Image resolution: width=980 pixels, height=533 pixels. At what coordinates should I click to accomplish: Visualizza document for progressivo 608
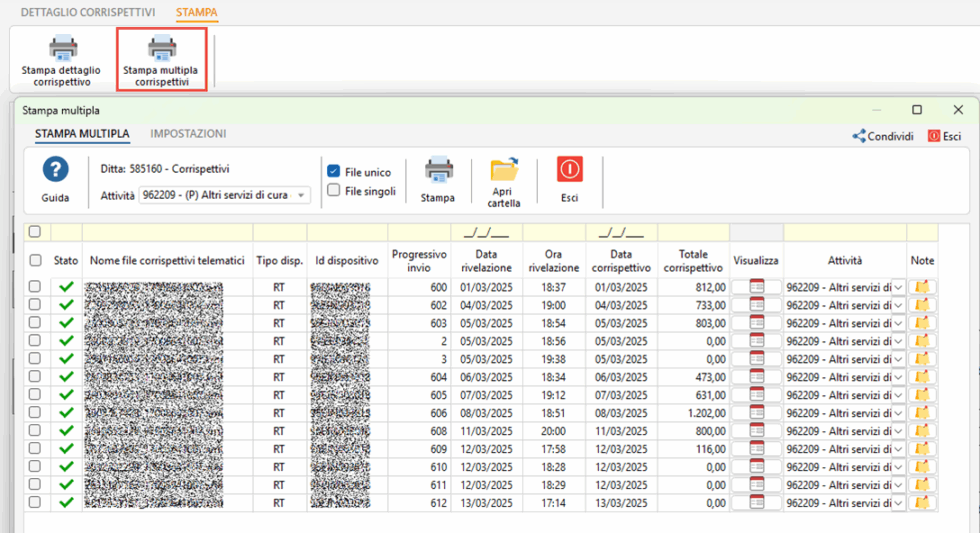756,431
